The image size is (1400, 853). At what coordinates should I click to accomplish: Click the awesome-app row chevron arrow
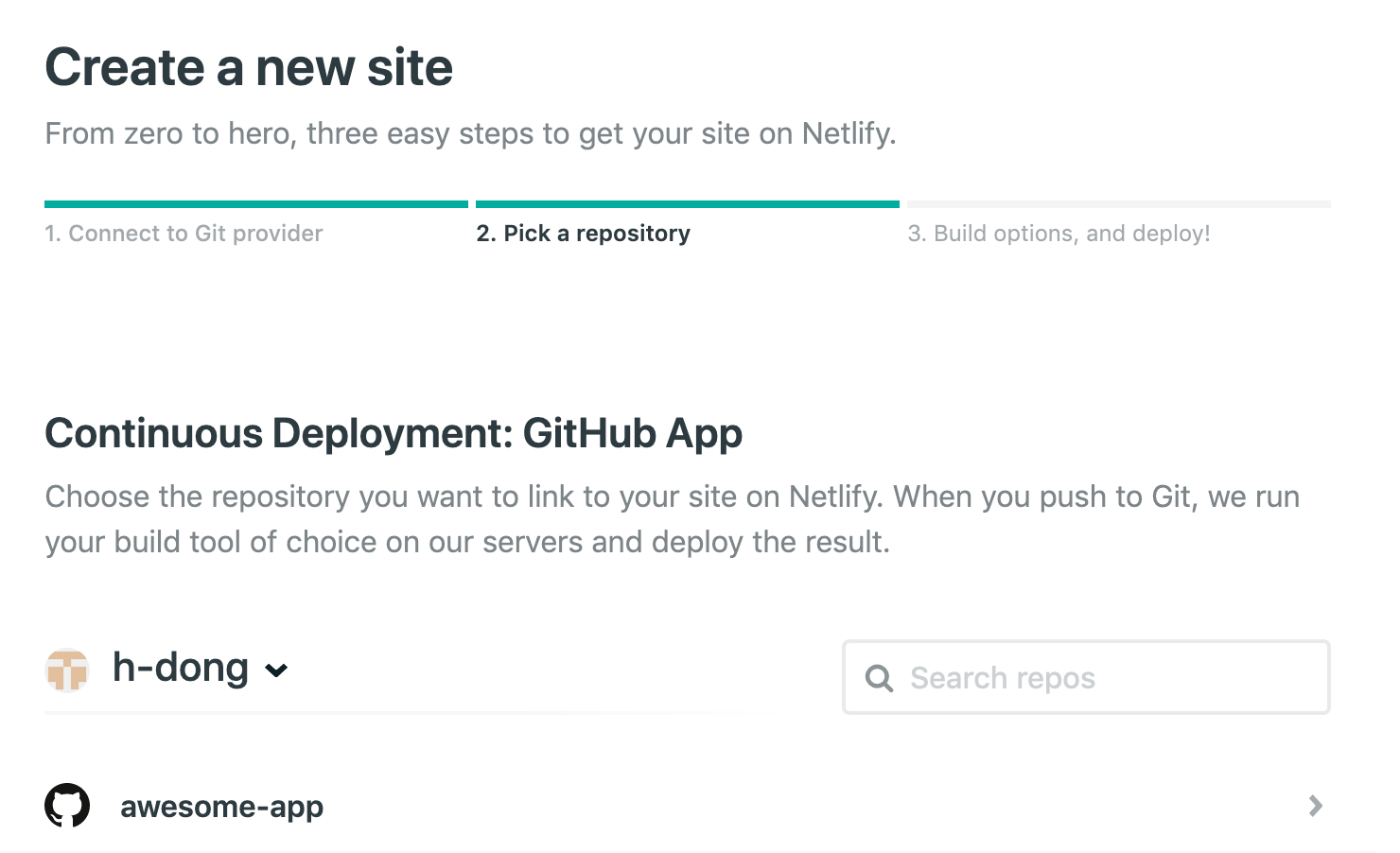(x=1315, y=806)
